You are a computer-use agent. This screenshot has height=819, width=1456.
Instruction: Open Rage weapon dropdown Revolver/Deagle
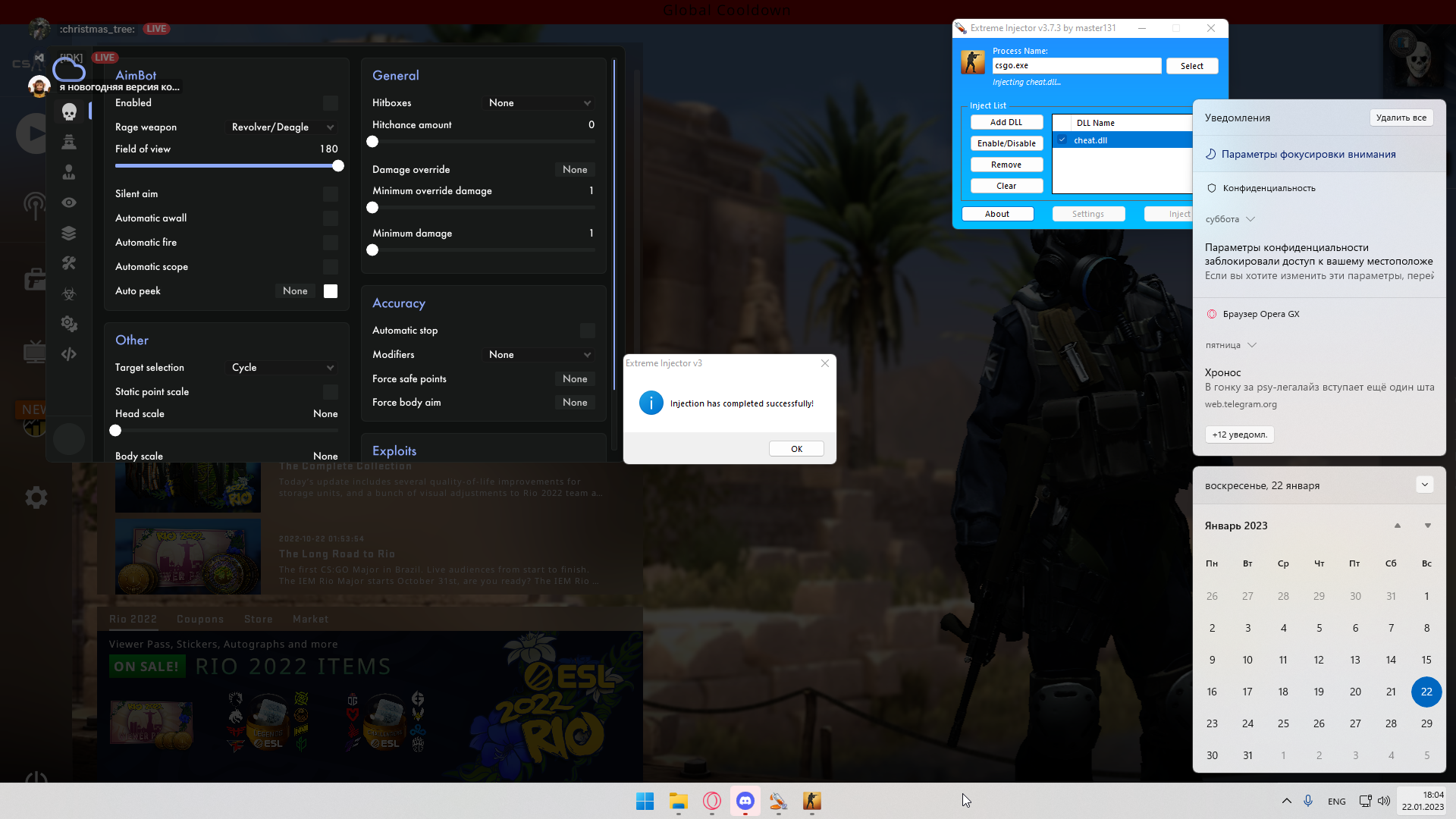tap(283, 127)
